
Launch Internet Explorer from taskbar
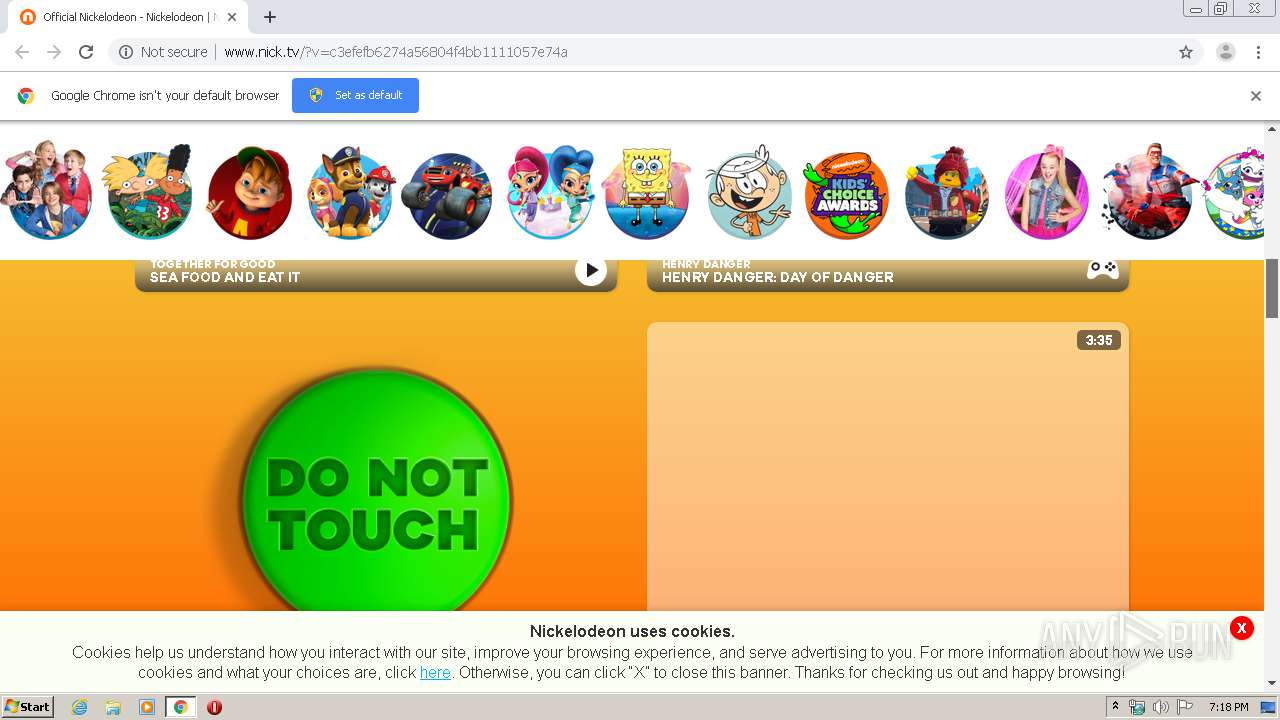click(x=79, y=707)
